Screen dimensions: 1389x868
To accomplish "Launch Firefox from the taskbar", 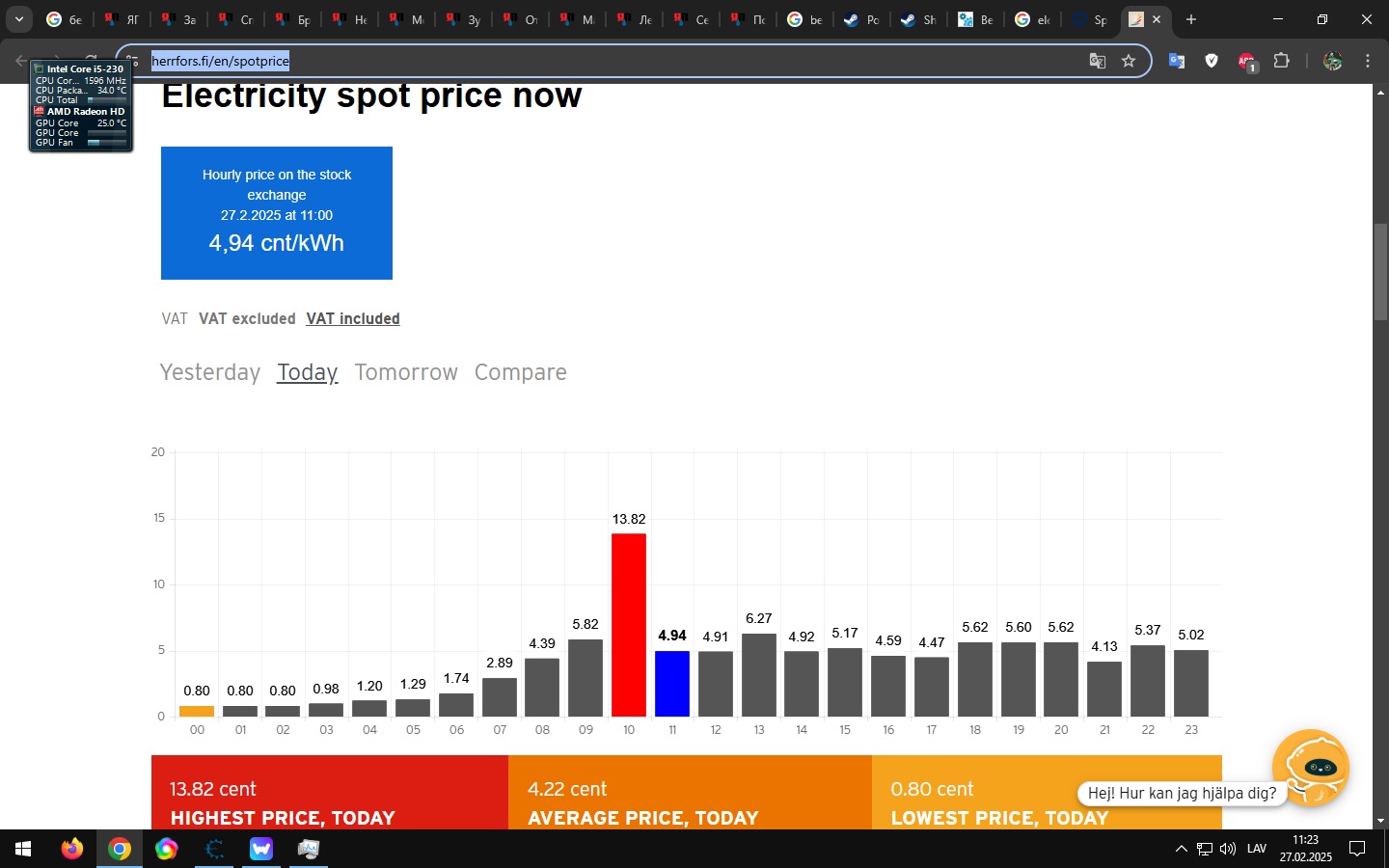I will [72, 849].
